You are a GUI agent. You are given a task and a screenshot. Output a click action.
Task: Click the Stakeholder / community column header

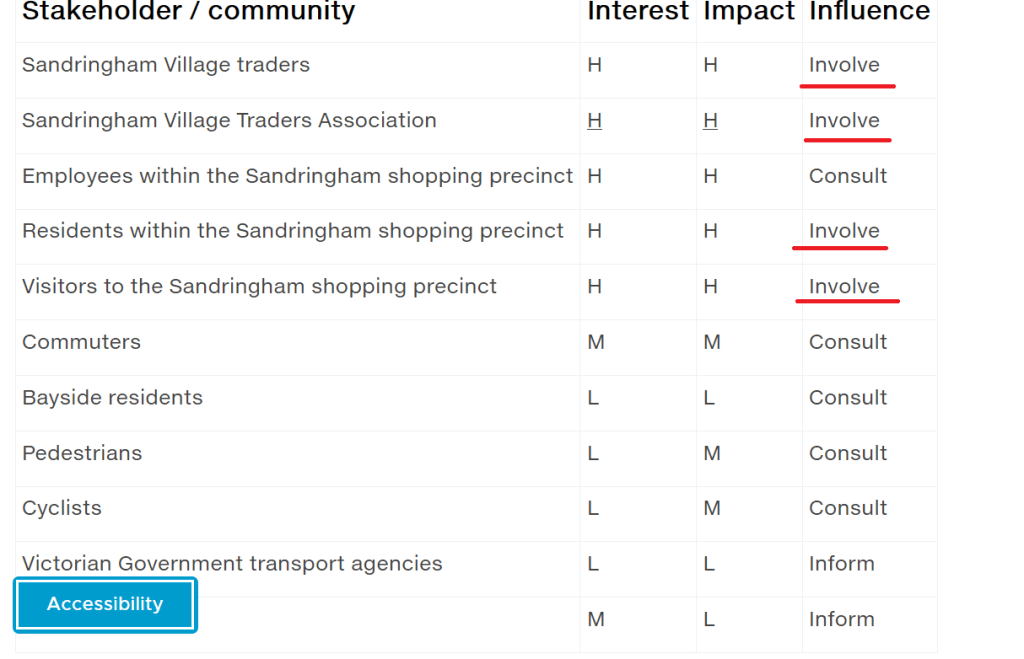pos(188,12)
